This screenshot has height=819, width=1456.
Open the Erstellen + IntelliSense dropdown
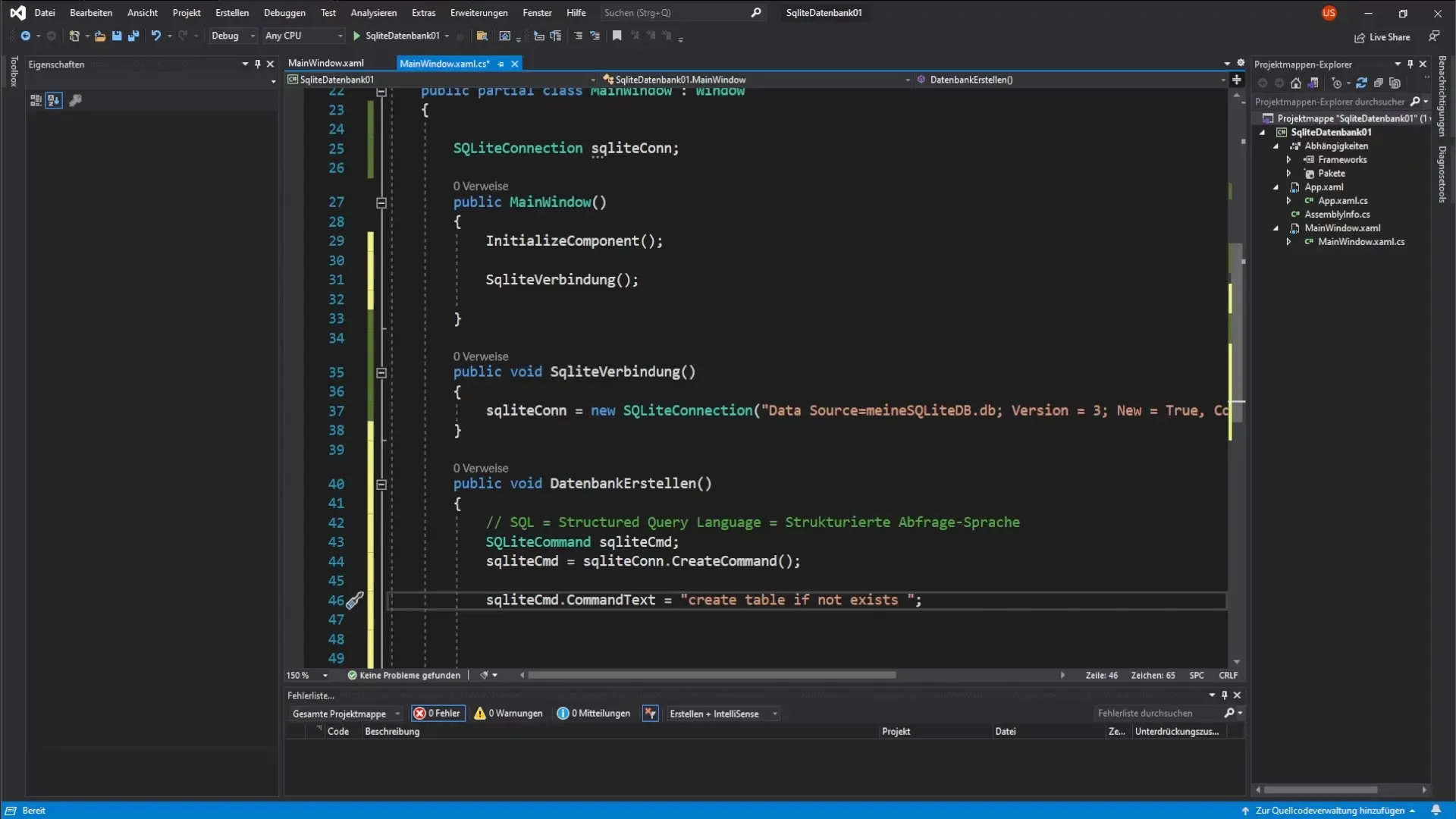pyautogui.click(x=723, y=714)
